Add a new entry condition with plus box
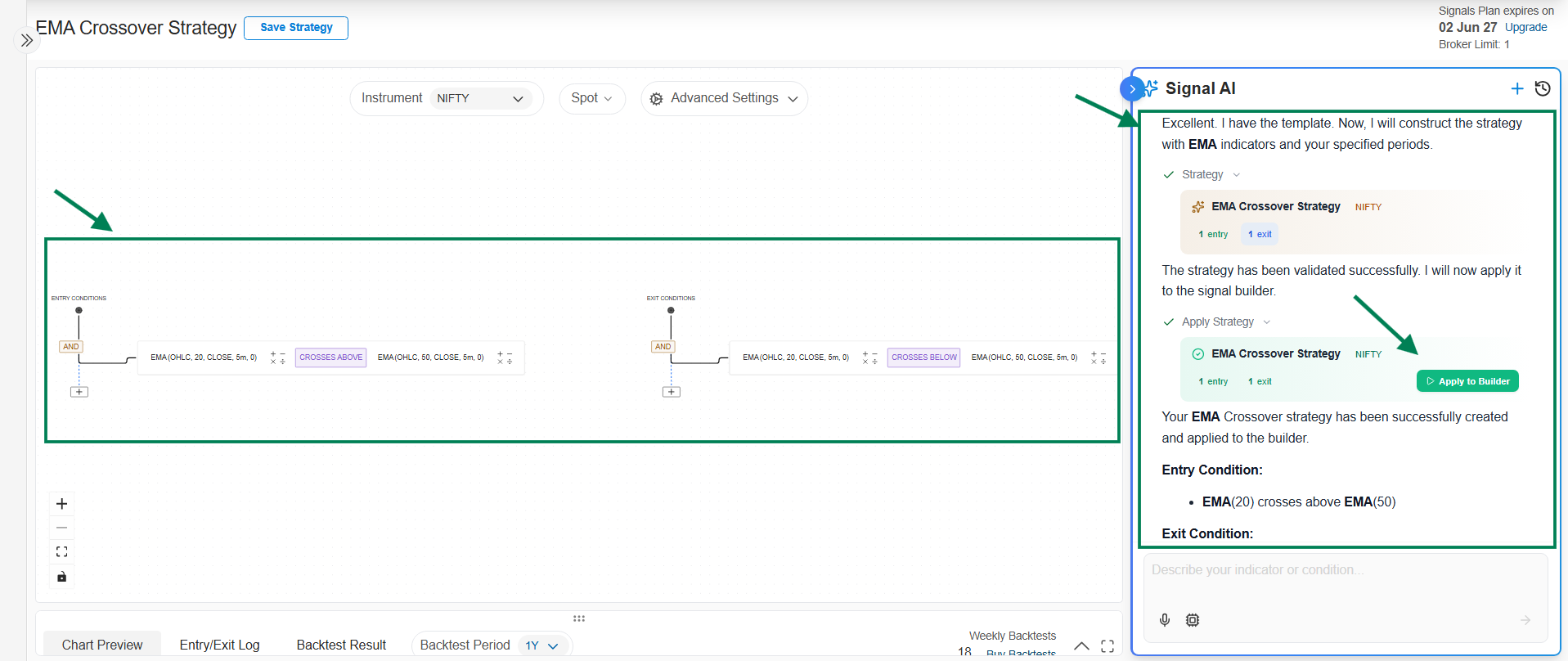The image size is (1568, 661). coord(79,392)
